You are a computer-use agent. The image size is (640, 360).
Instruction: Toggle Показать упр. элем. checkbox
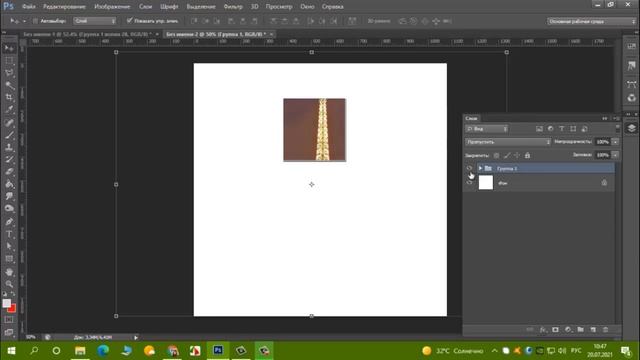coord(129,20)
